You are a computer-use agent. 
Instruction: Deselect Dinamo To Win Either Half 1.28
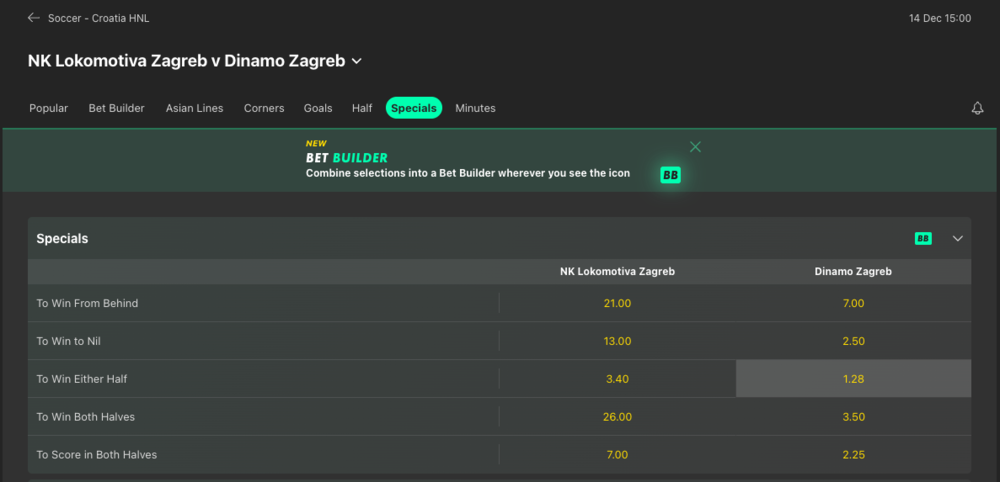pos(853,379)
